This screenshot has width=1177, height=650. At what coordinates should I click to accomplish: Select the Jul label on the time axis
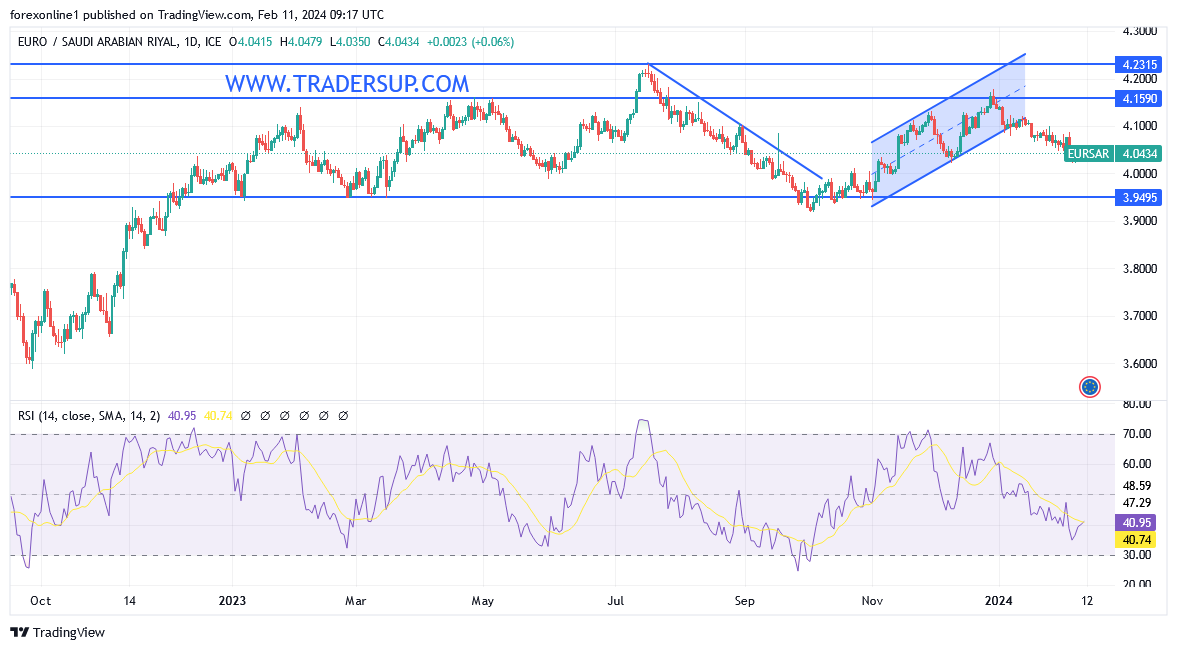click(617, 601)
